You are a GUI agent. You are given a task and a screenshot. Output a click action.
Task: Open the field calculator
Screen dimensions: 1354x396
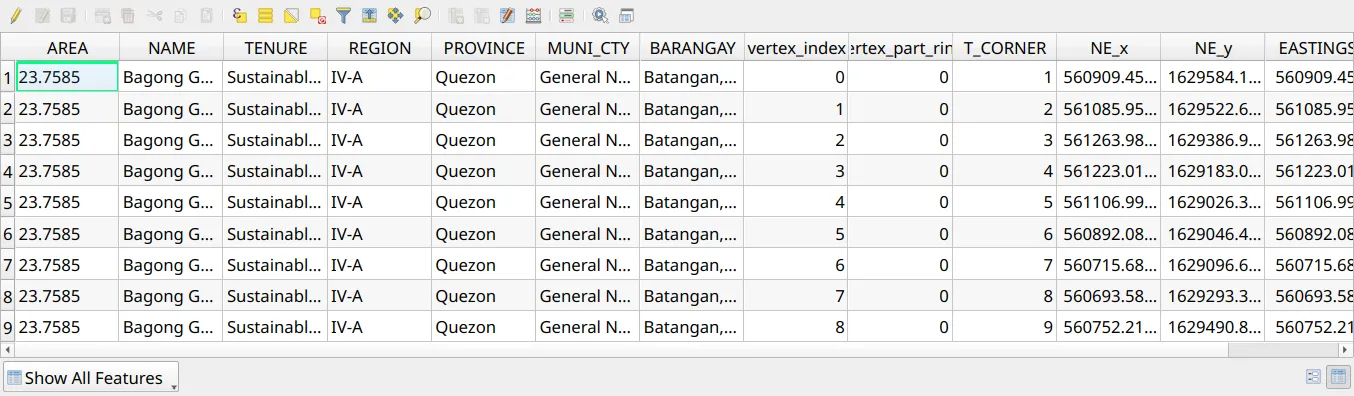[x=507, y=16]
